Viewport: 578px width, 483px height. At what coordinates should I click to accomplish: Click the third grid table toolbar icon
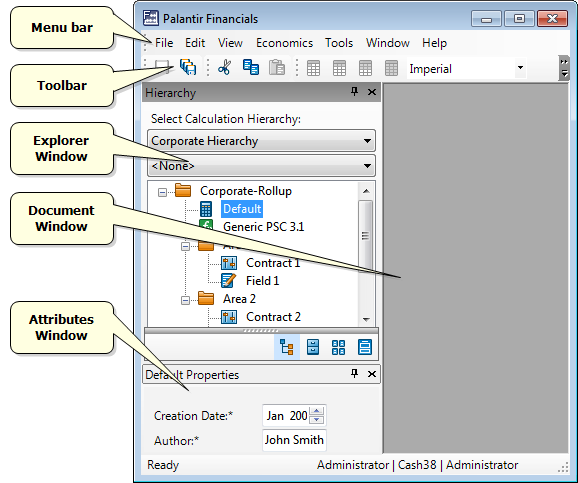click(x=365, y=68)
